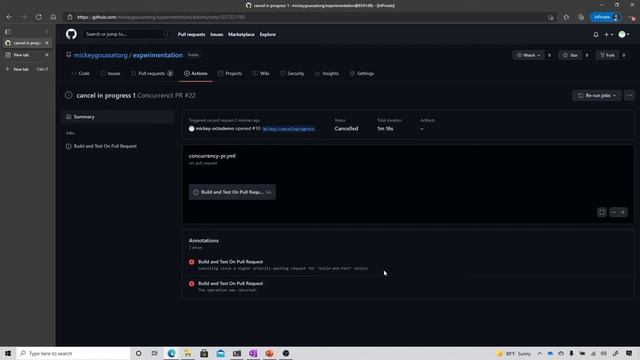Open Microsoft Store from the taskbar
Viewport: 640px width, 360px height.
pos(204,353)
